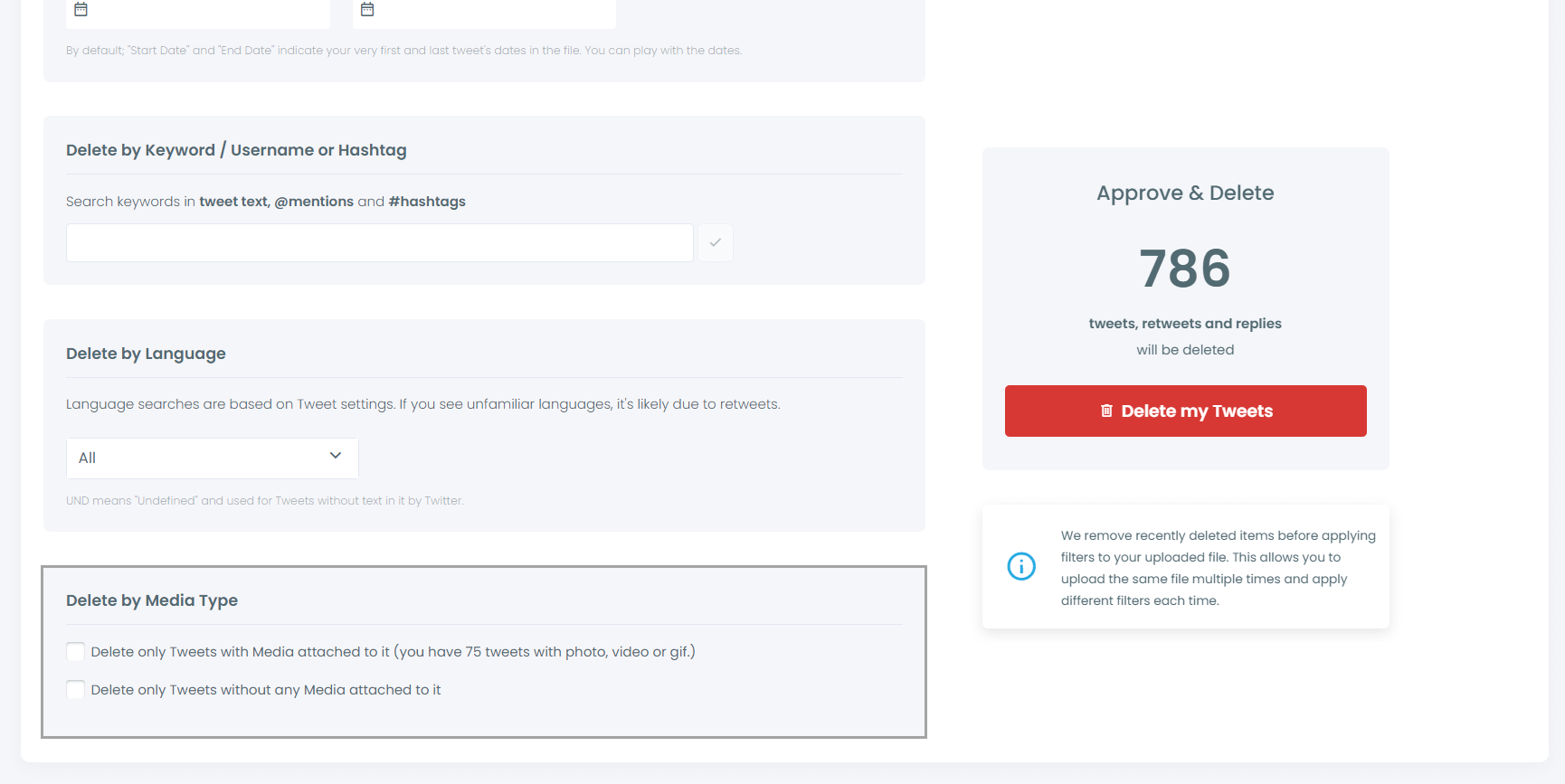Screen dimensions: 1565x784
Task: Click the 'Tweets with Media attached' label
Action: point(393,652)
